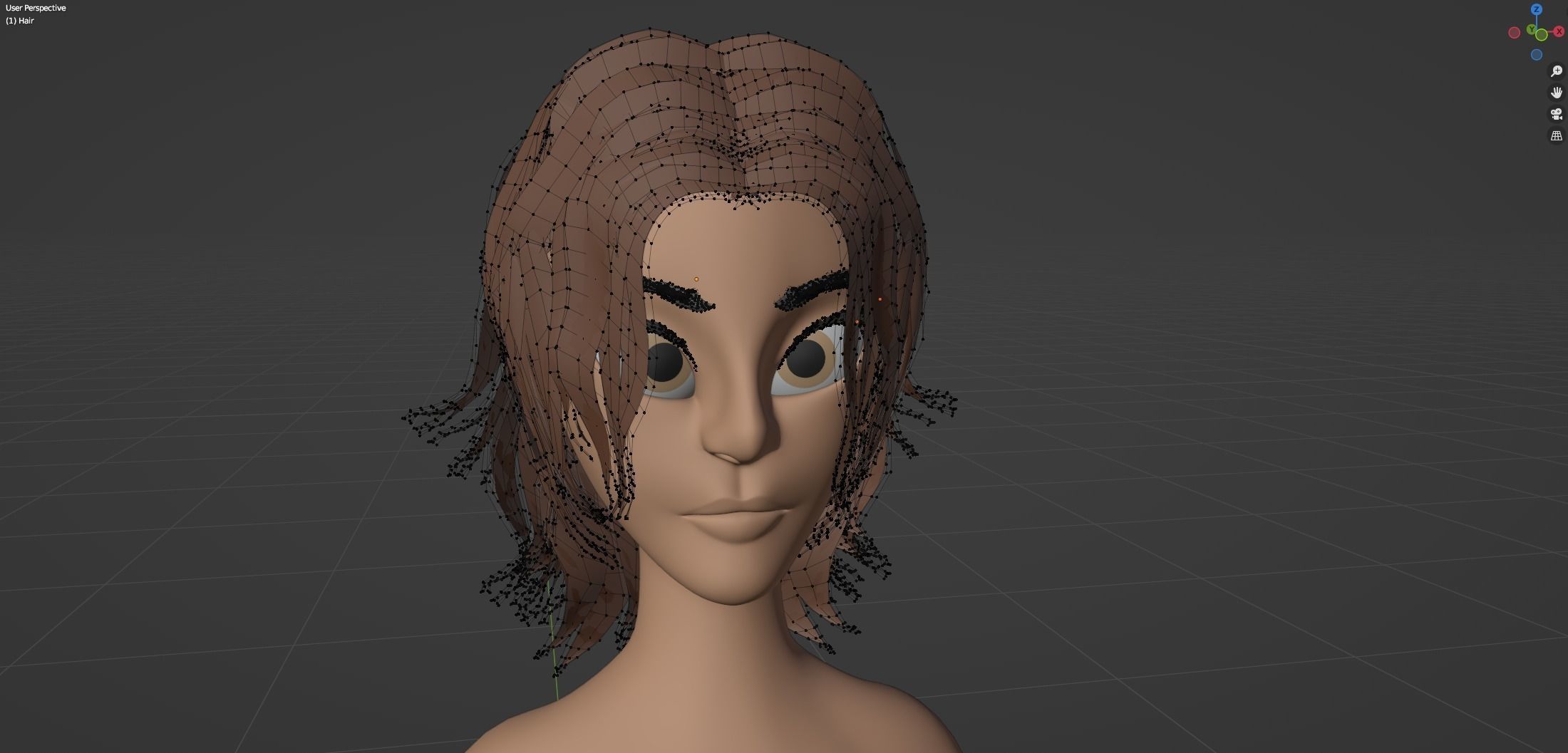The height and width of the screenshot is (753, 1568).
Task: Click the '(1) Hair' object name text
Action: [20, 21]
